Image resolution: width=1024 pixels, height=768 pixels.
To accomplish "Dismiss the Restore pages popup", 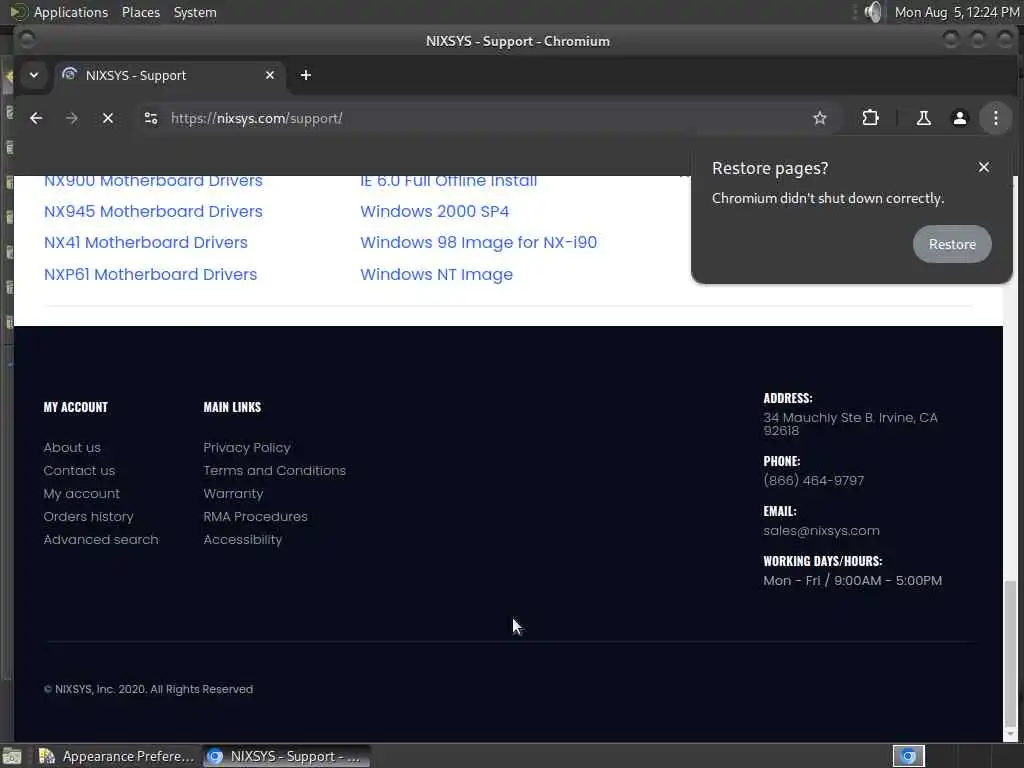I will click(x=984, y=167).
